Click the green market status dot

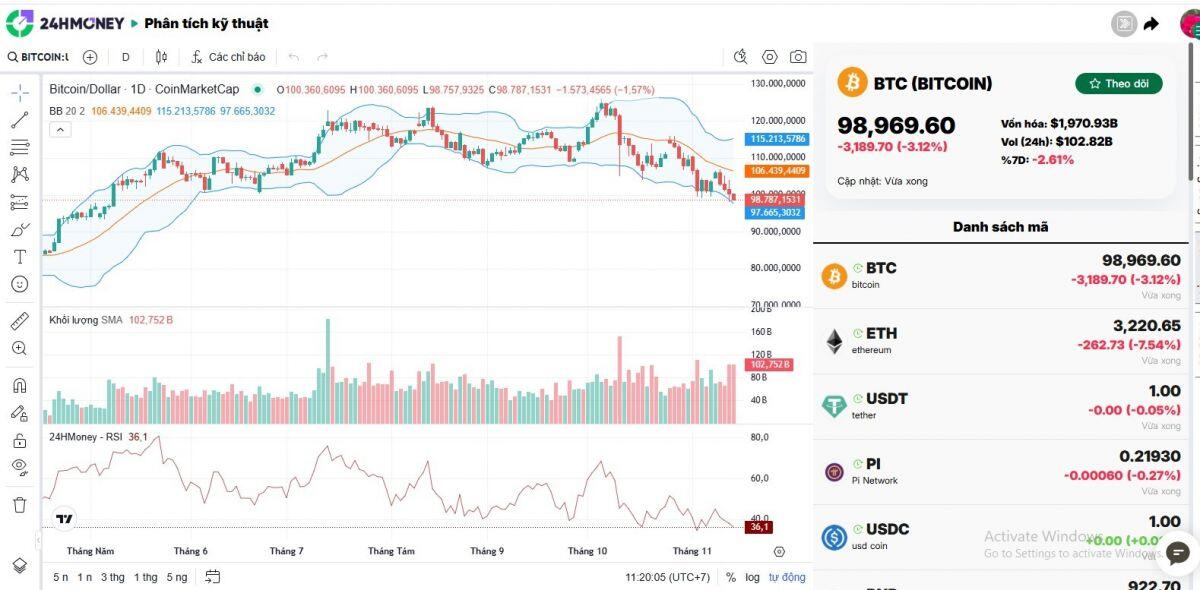click(x=258, y=89)
